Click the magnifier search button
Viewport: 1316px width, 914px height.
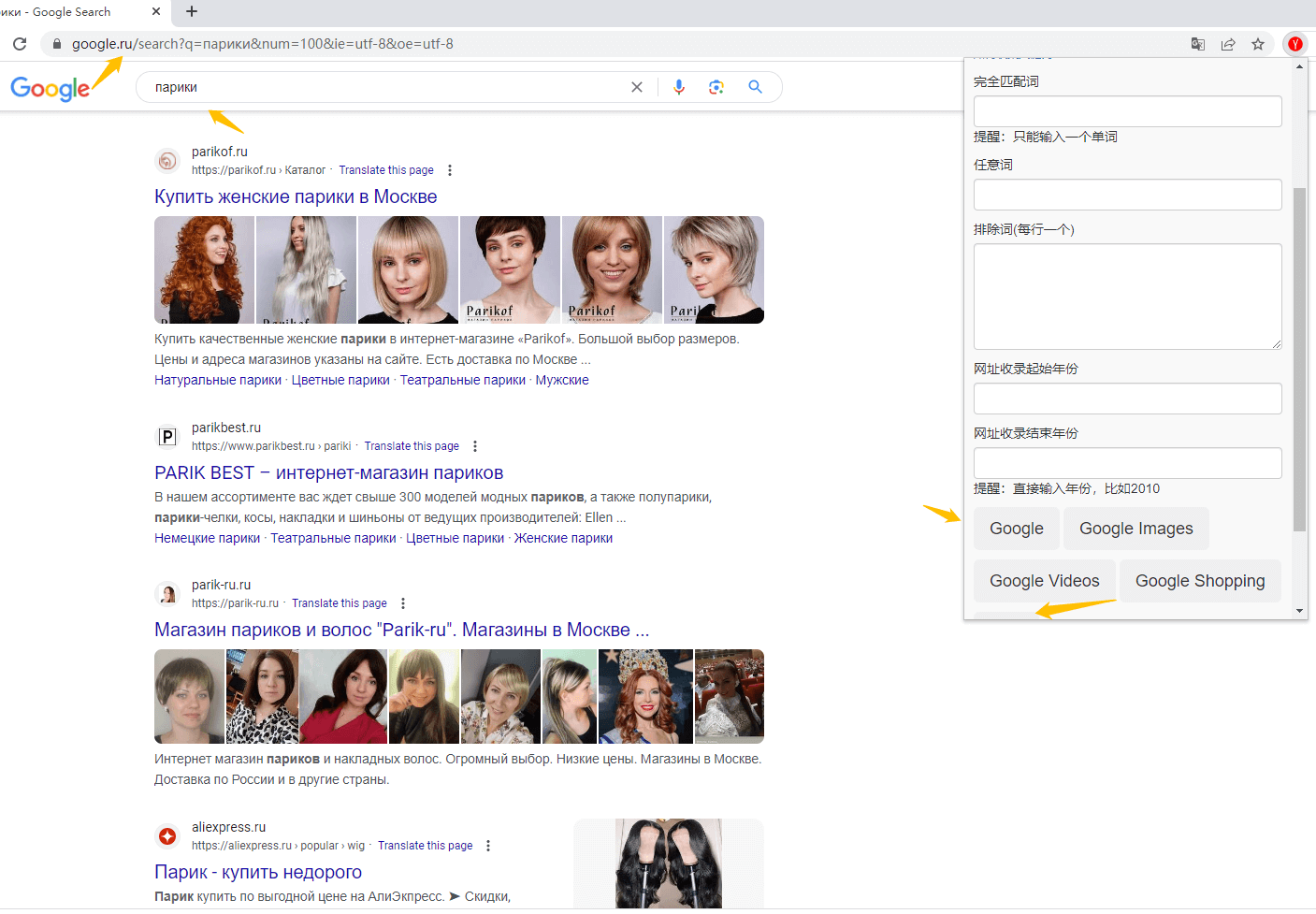(755, 87)
